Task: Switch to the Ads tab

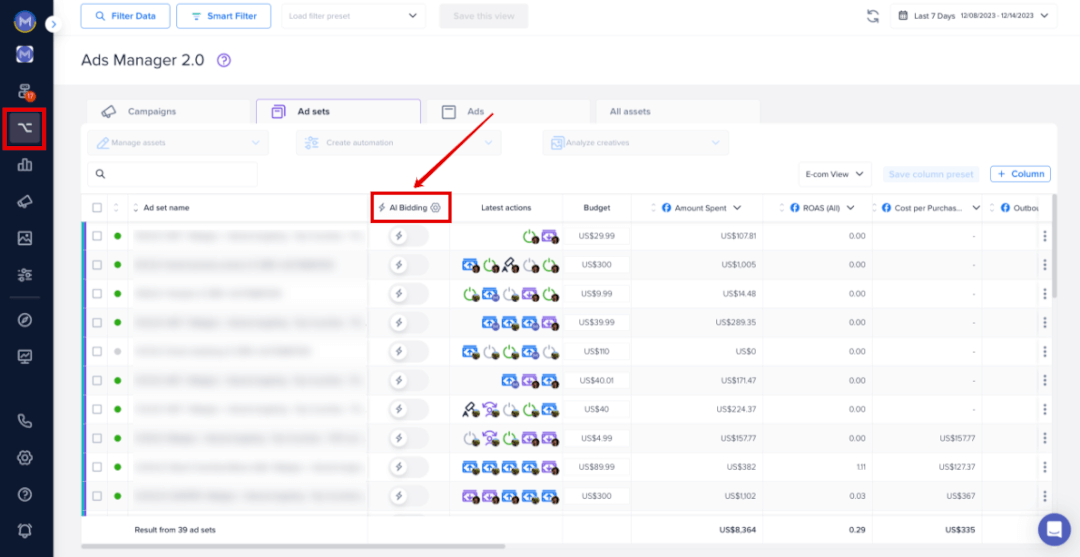Action: pyautogui.click(x=508, y=111)
